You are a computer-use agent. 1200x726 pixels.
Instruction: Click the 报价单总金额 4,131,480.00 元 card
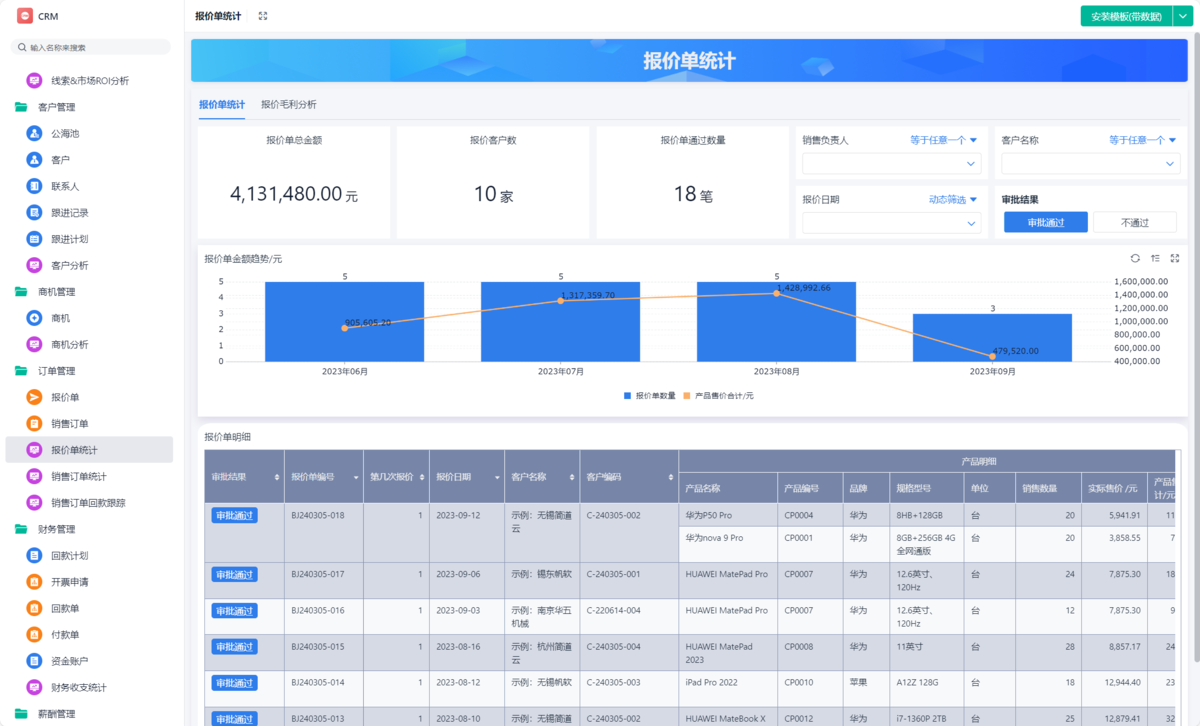point(294,182)
